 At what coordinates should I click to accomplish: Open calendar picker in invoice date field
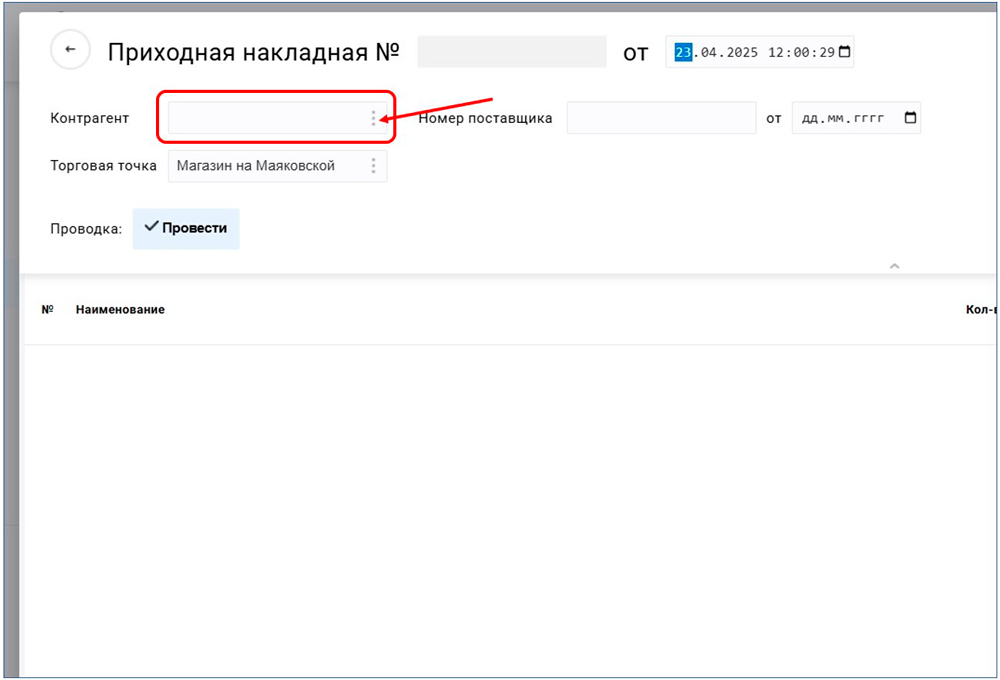[x=844, y=52]
